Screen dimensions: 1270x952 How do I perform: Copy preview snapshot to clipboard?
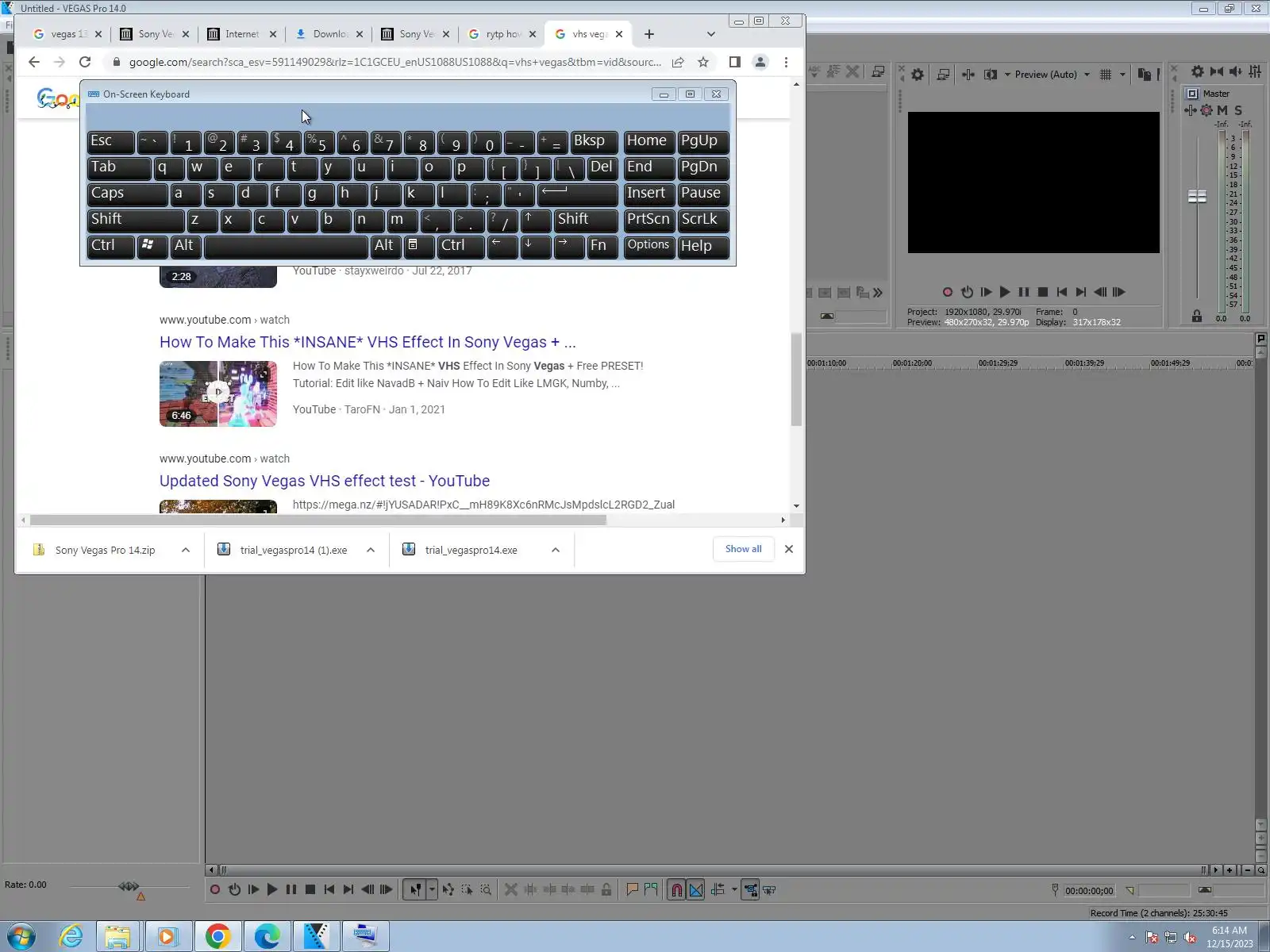(x=1144, y=75)
